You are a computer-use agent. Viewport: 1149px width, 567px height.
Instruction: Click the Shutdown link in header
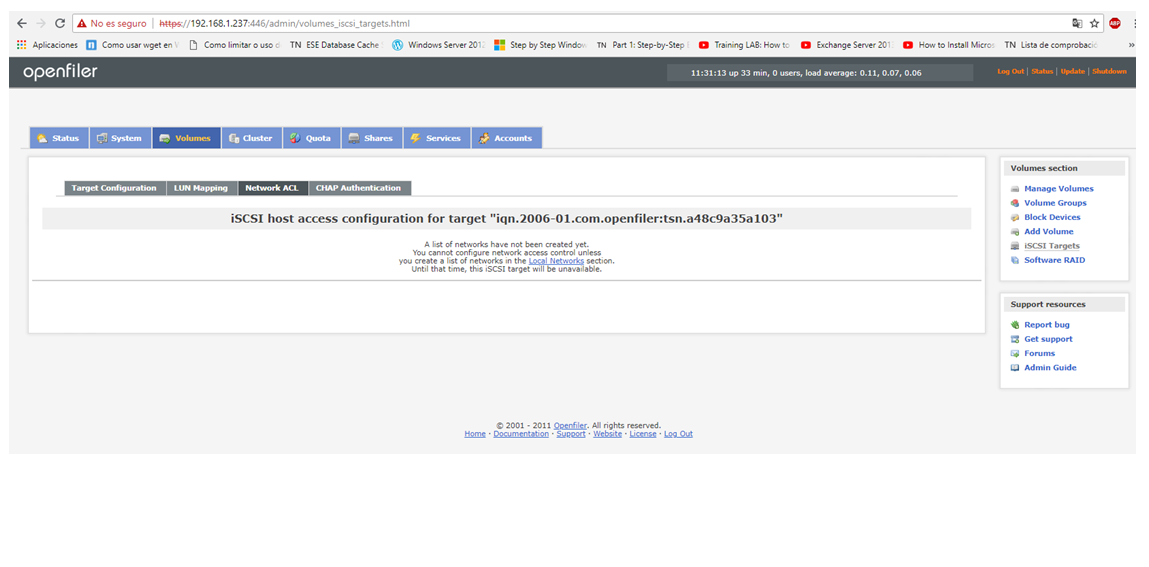click(x=1109, y=71)
